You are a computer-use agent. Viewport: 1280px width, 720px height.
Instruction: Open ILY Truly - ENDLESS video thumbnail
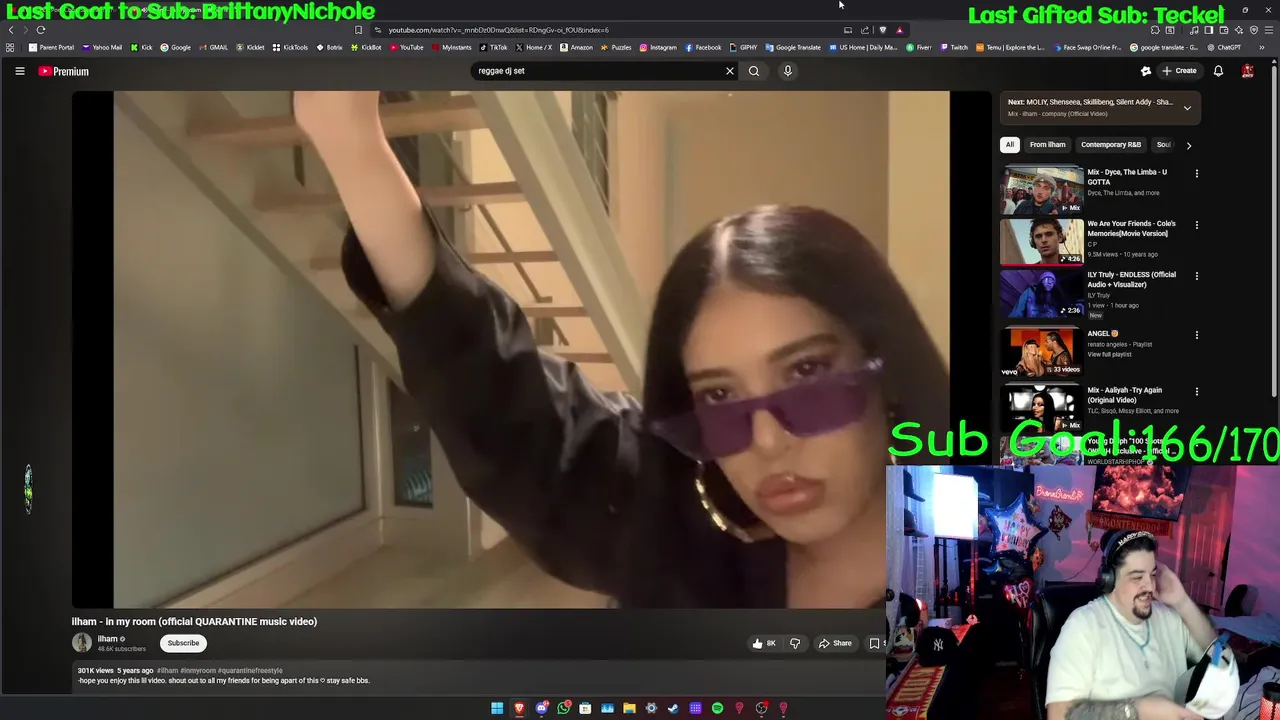(1042, 293)
